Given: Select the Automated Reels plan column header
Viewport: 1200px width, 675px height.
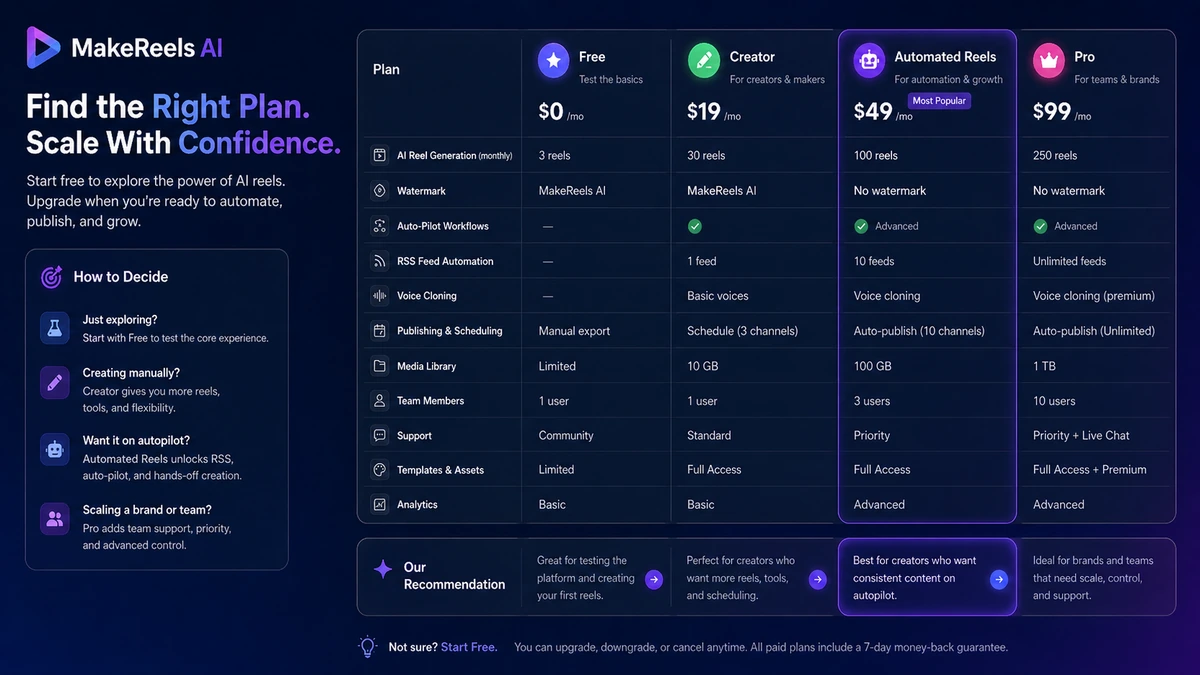Looking at the screenshot, I should (x=927, y=83).
